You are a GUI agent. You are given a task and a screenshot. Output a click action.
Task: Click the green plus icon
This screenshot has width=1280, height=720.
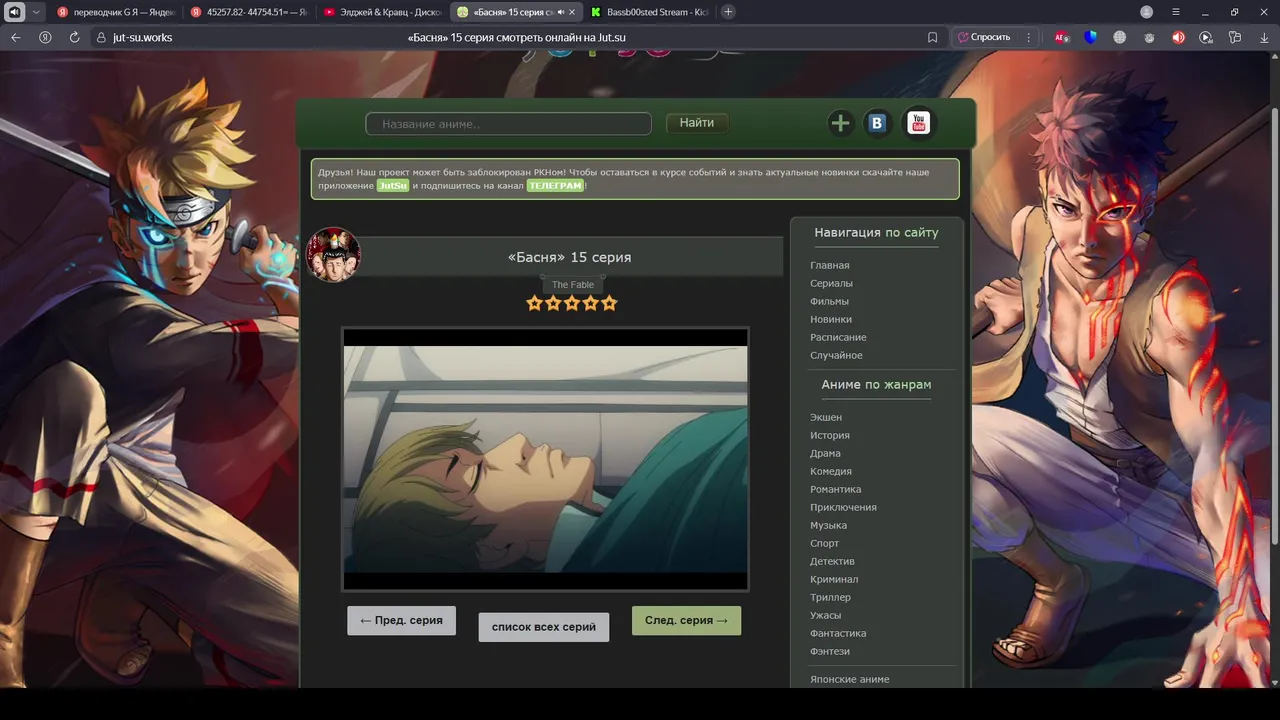840,123
